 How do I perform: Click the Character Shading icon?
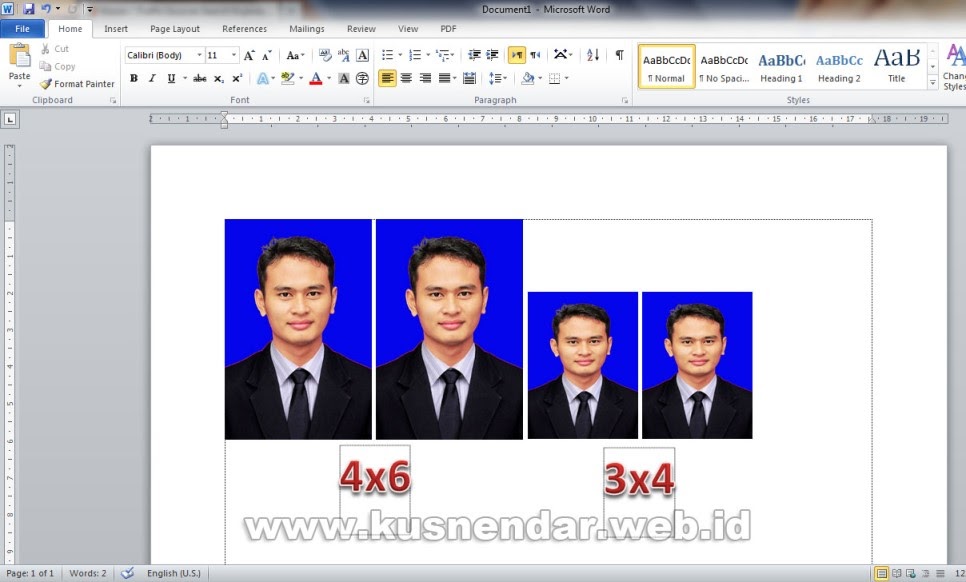click(344, 78)
